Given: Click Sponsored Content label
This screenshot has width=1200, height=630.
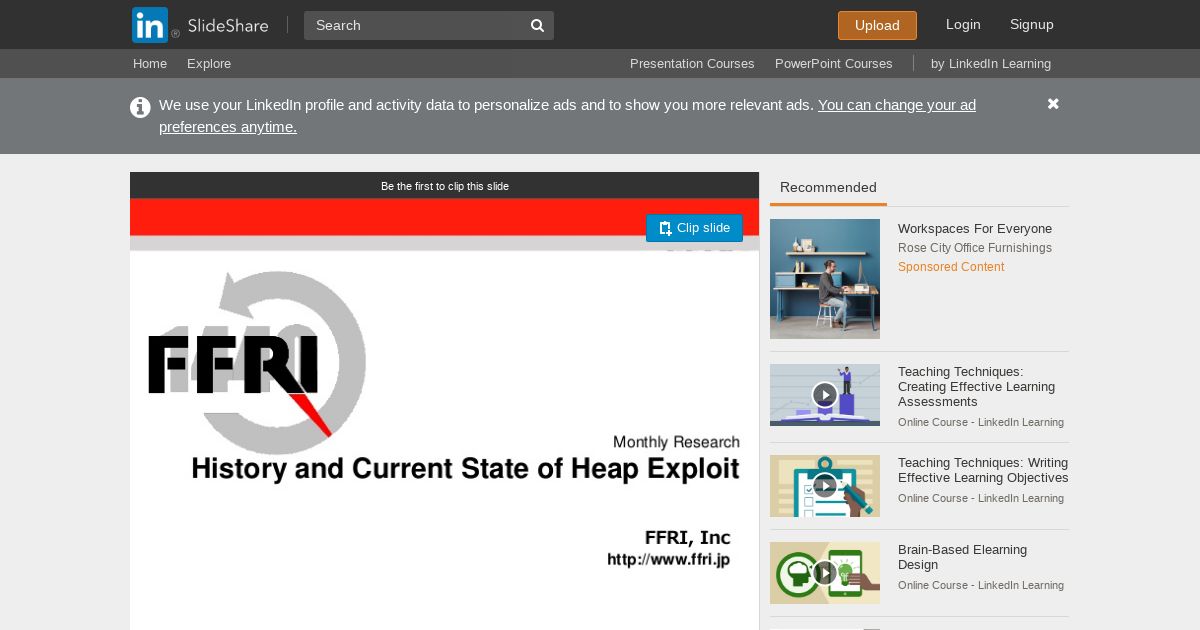Looking at the screenshot, I should 951,267.
